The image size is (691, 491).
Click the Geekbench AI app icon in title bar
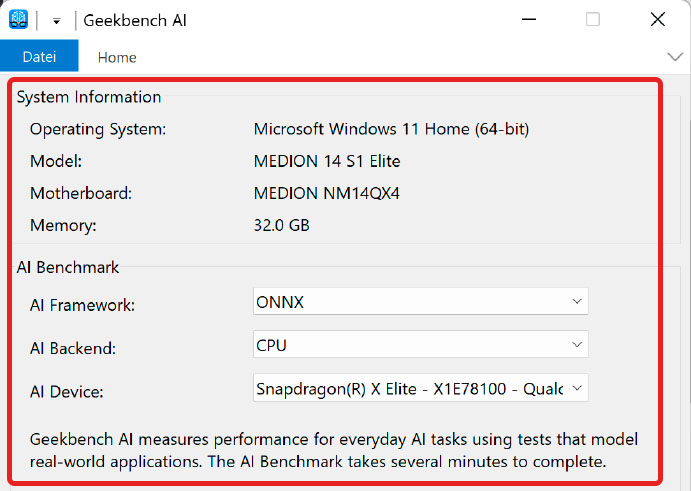[x=18, y=19]
